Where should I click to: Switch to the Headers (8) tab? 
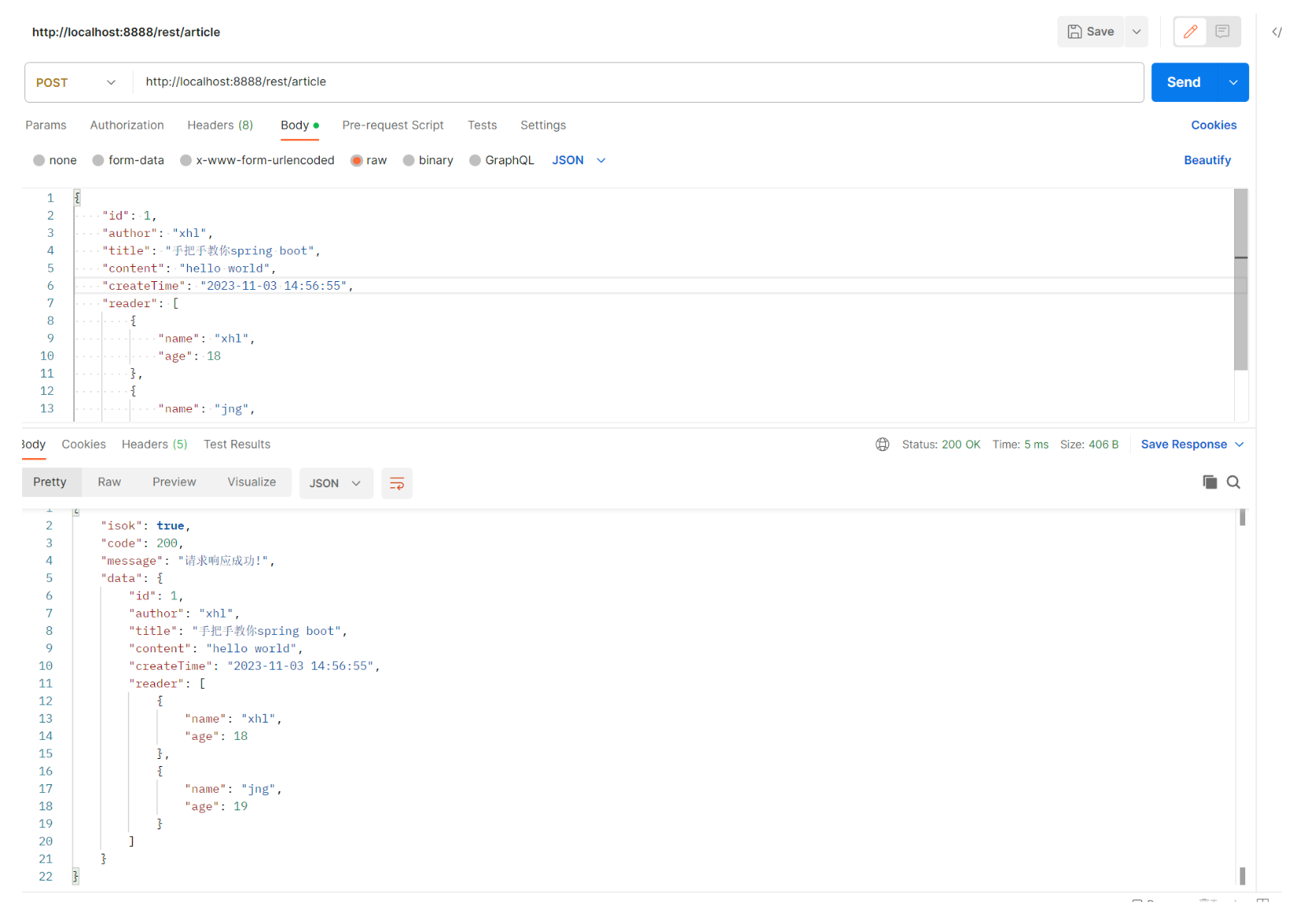coord(220,125)
